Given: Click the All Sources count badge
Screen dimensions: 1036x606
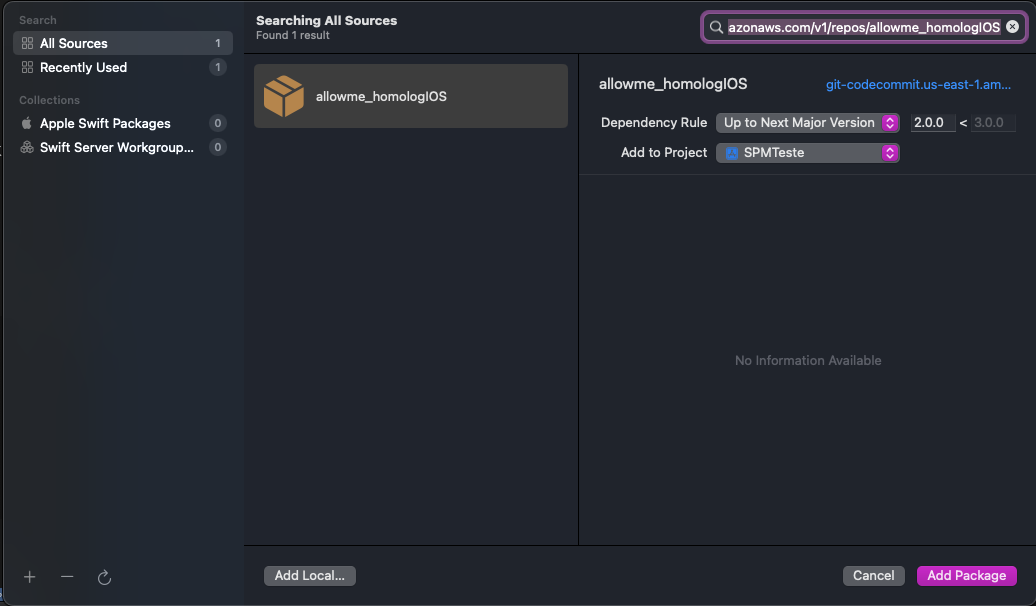Looking at the screenshot, I should click(218, 43).
